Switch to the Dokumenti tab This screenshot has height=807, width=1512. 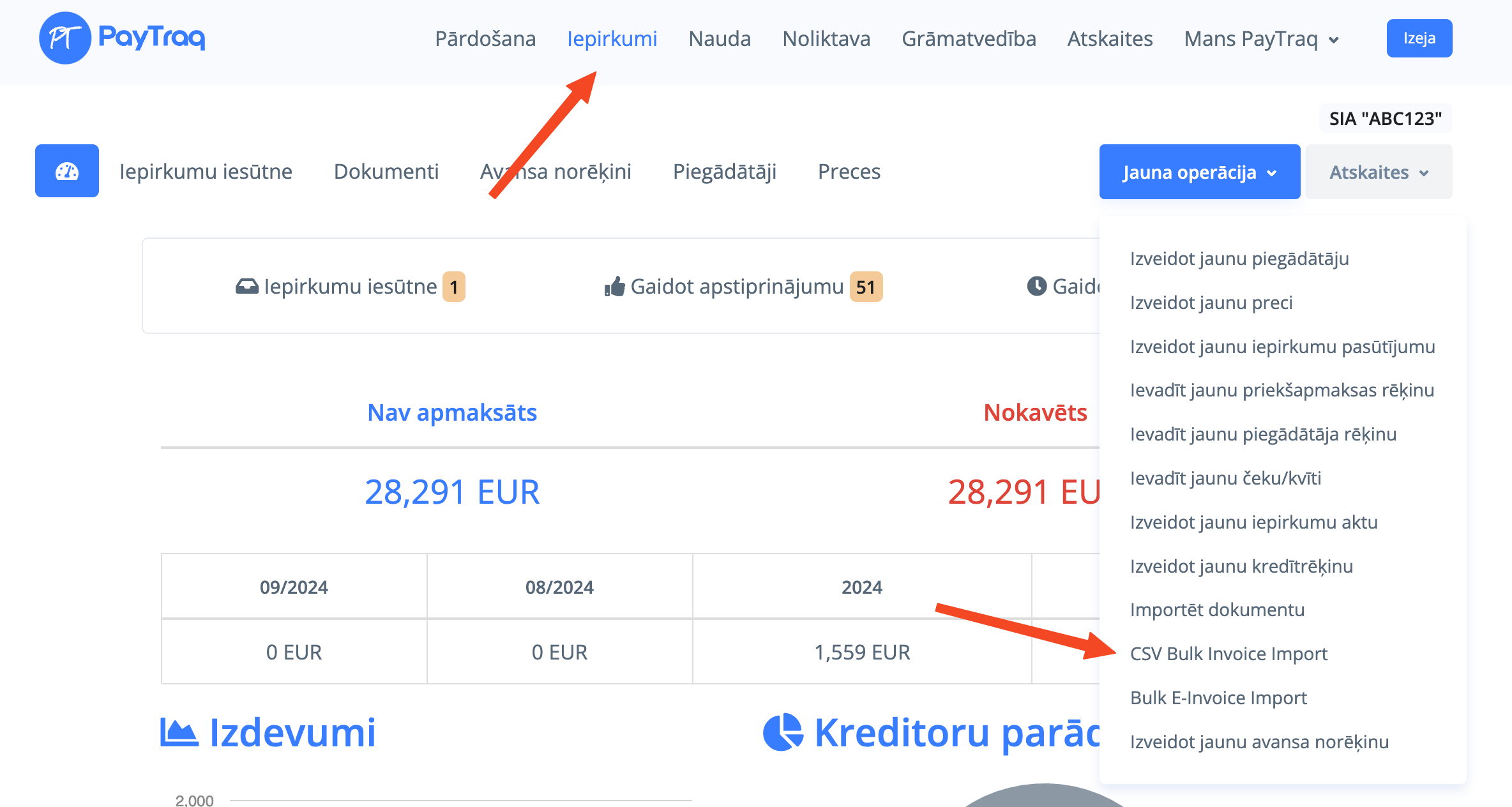[x=386, y=171]
